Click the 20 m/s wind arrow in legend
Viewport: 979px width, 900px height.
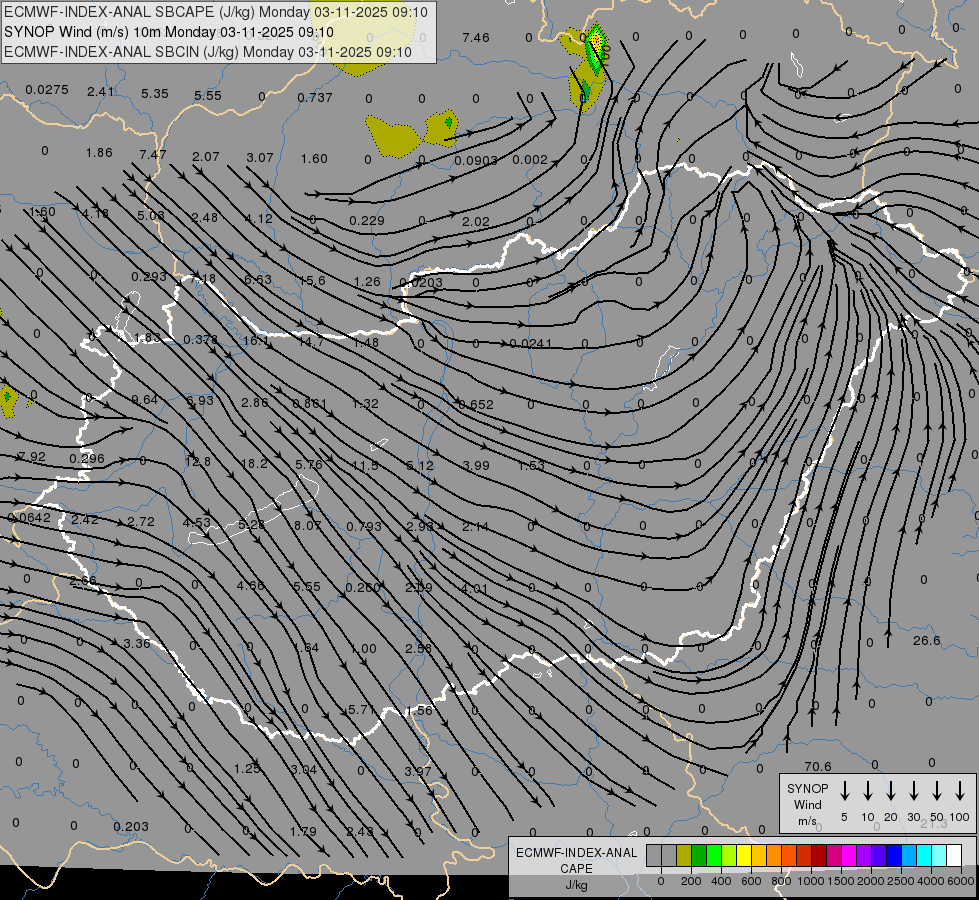pos(891,791)
